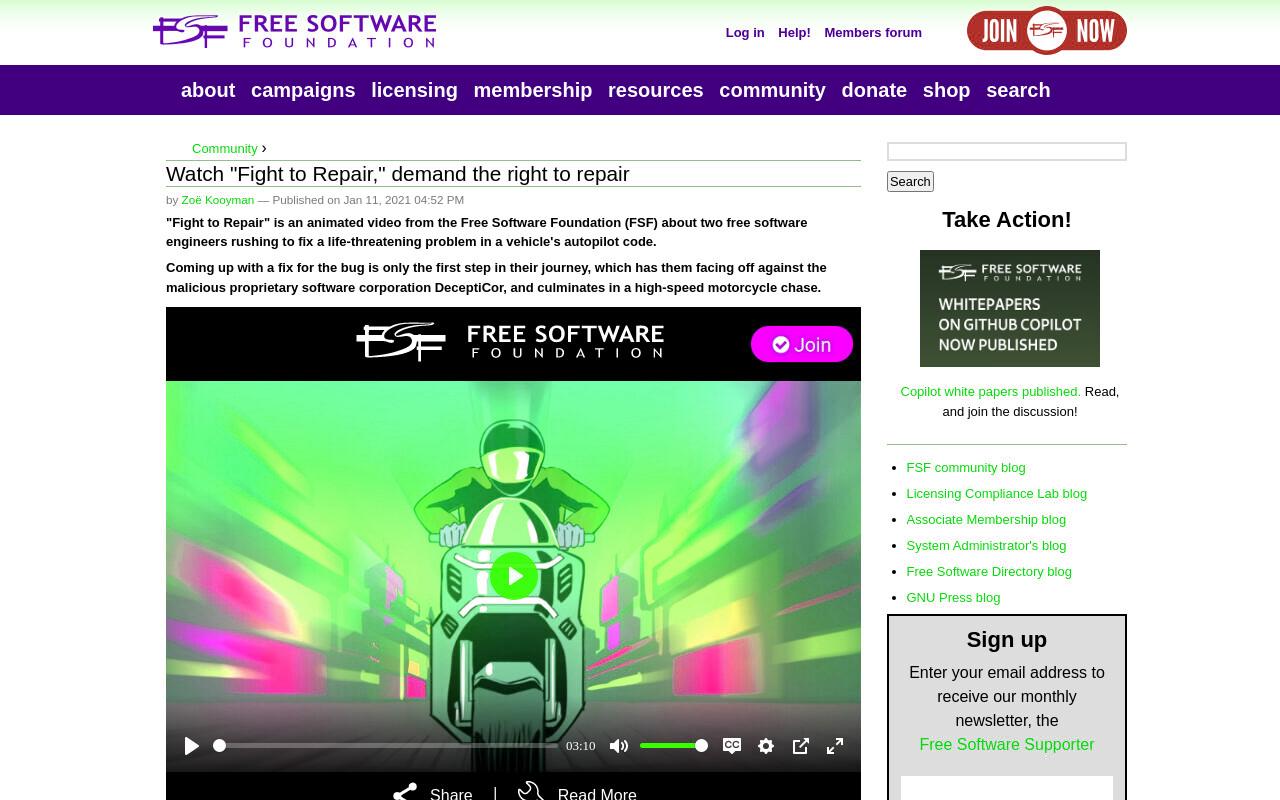Click the Join Now FSF badge

(x=1047, y=31)
